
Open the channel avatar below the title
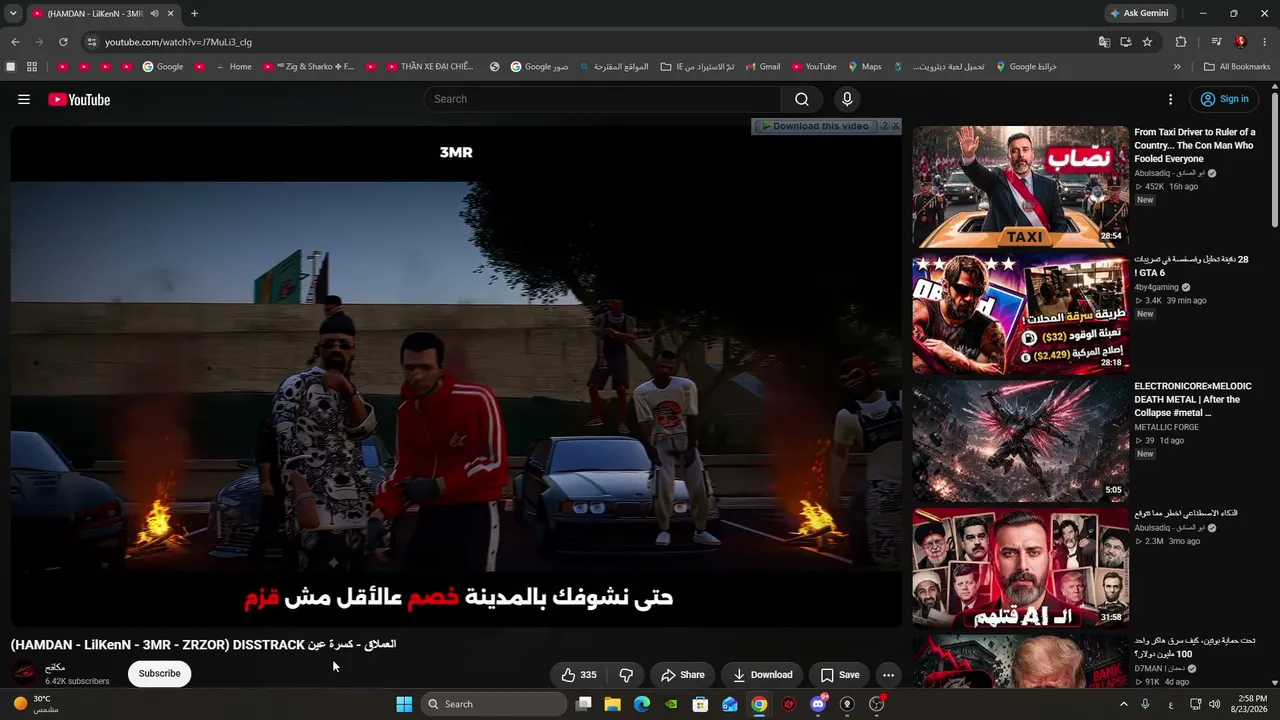(25, 673)
